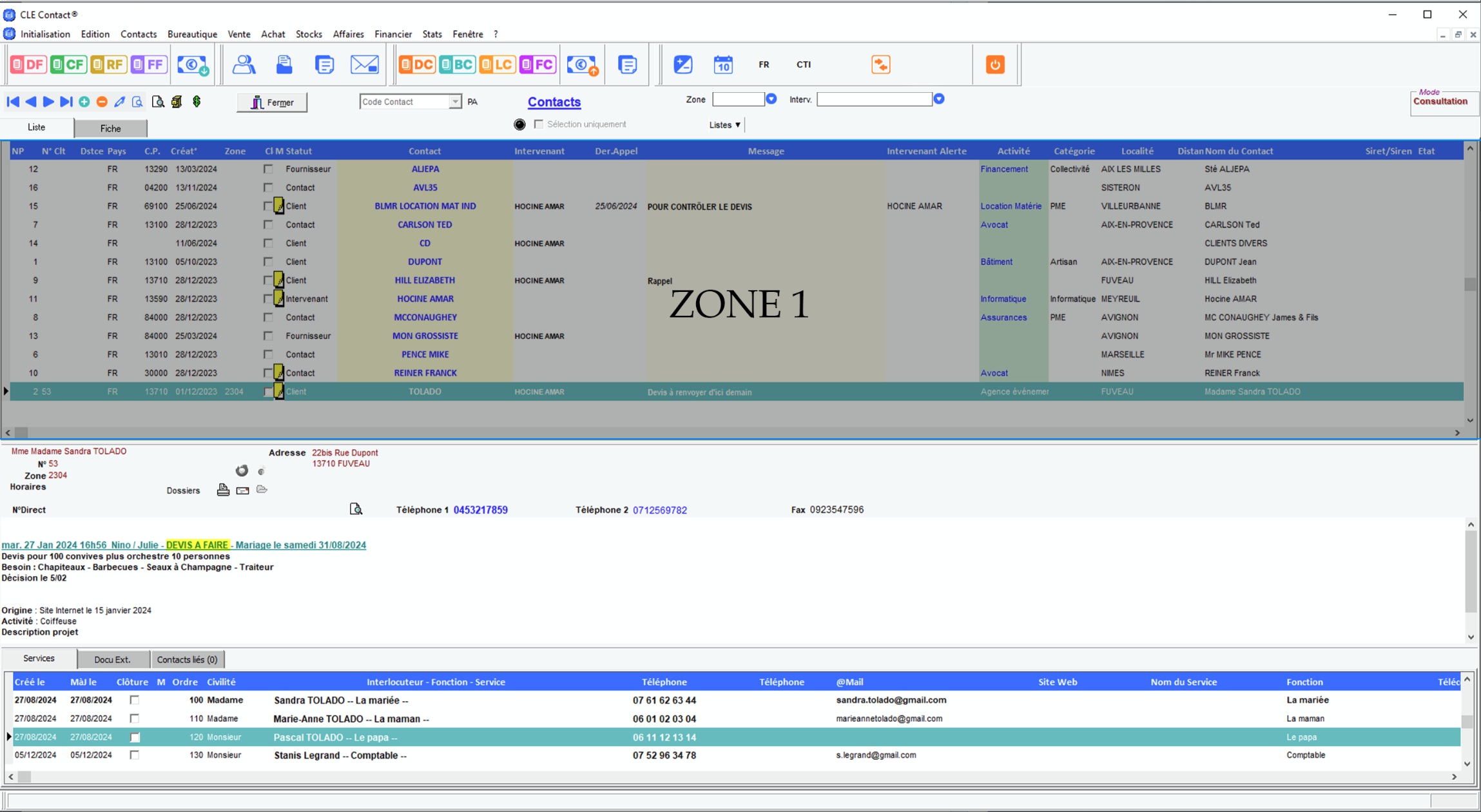Screen dimensions: 1481x812
Task: Click the orange transfer icon after CTI
Action: pos(880,64)
